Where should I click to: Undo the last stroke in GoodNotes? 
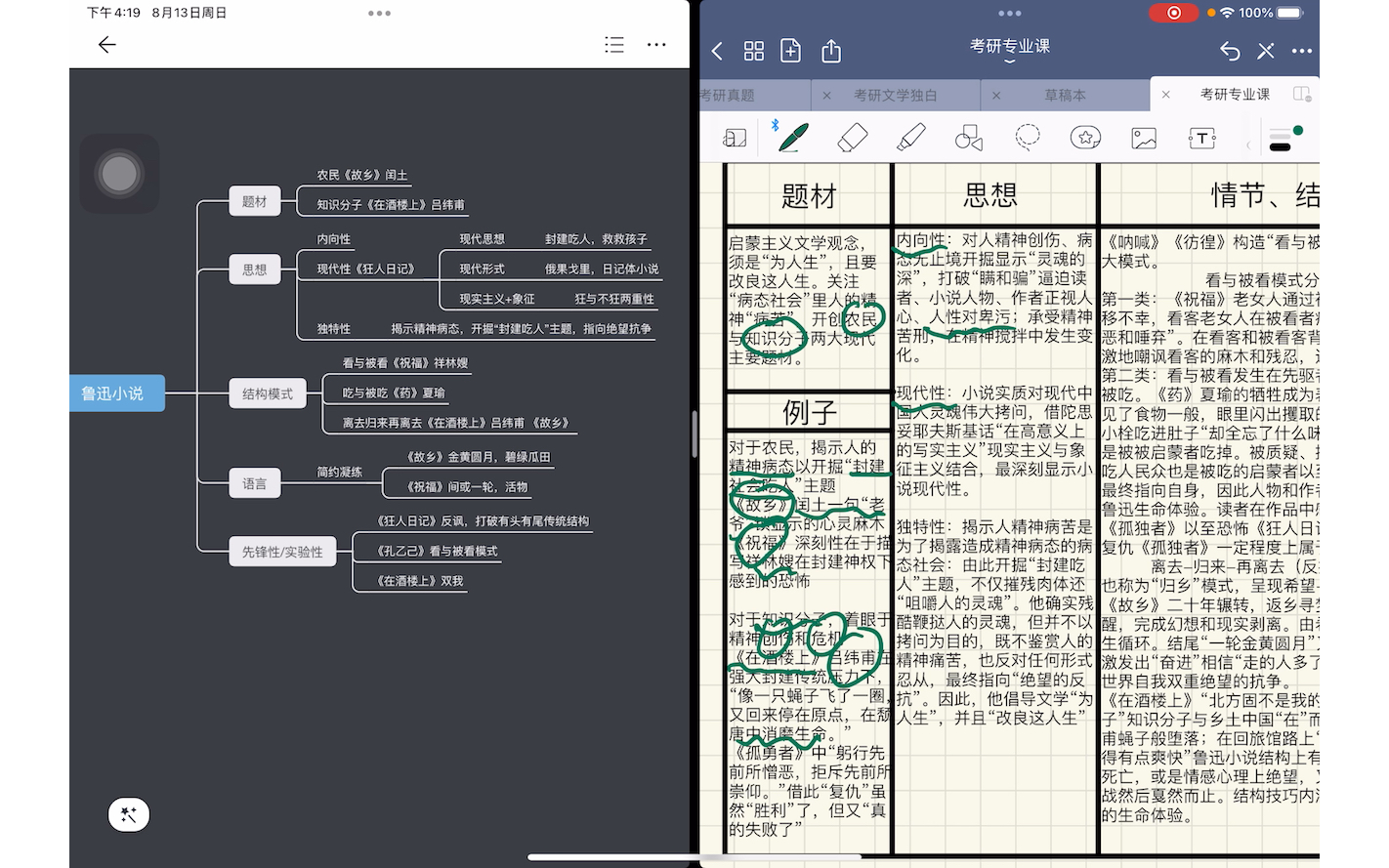click(x=1231, y=51)
